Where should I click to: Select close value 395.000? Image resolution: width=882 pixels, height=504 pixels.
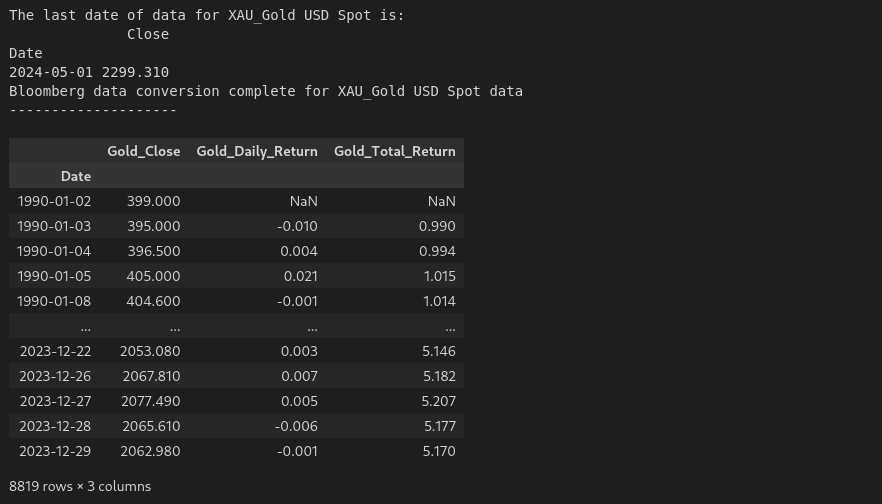tap(154, 226)
